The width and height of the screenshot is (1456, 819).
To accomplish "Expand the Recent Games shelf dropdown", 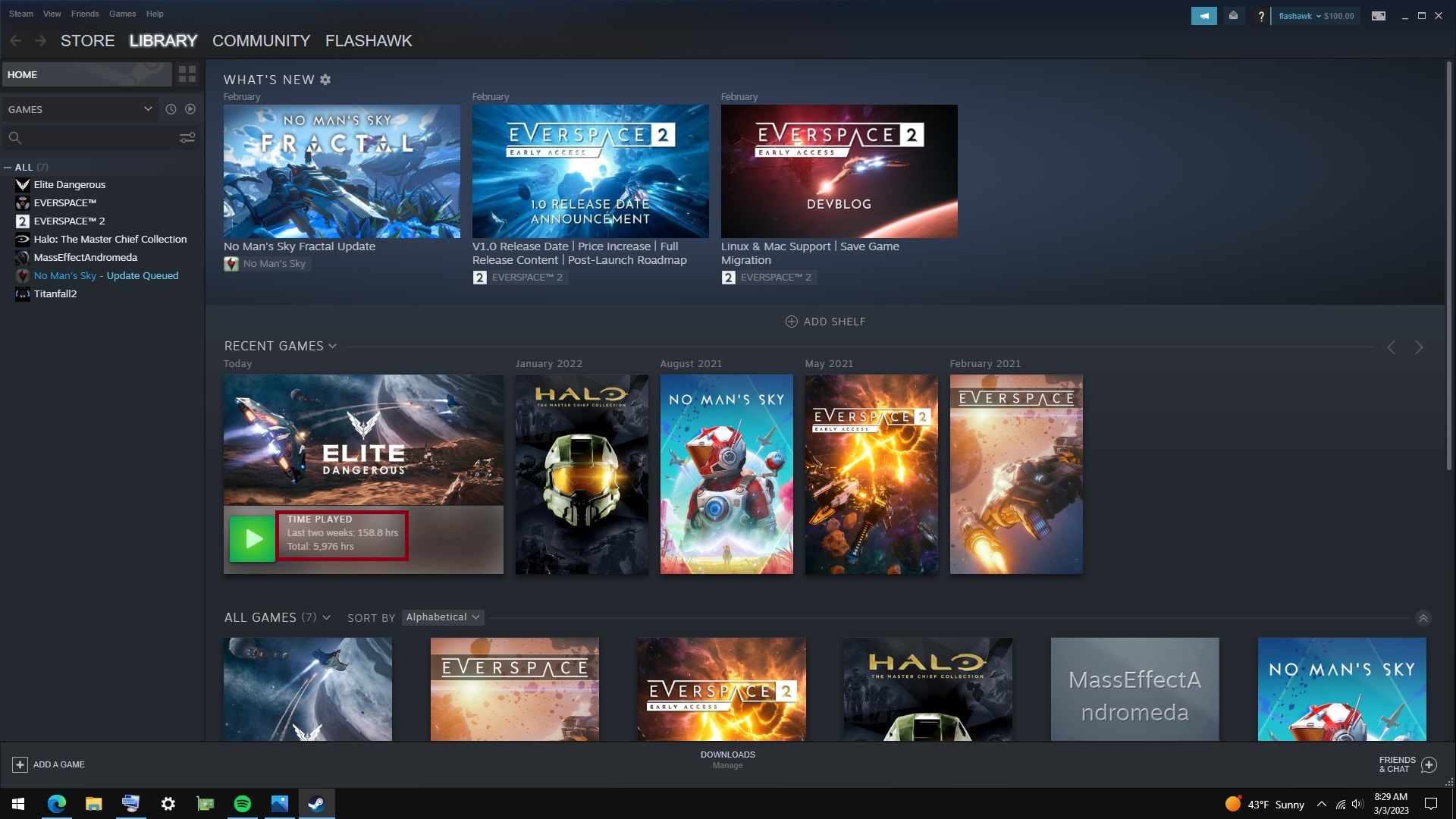I will pyautogui.click(x=332, y=347).
